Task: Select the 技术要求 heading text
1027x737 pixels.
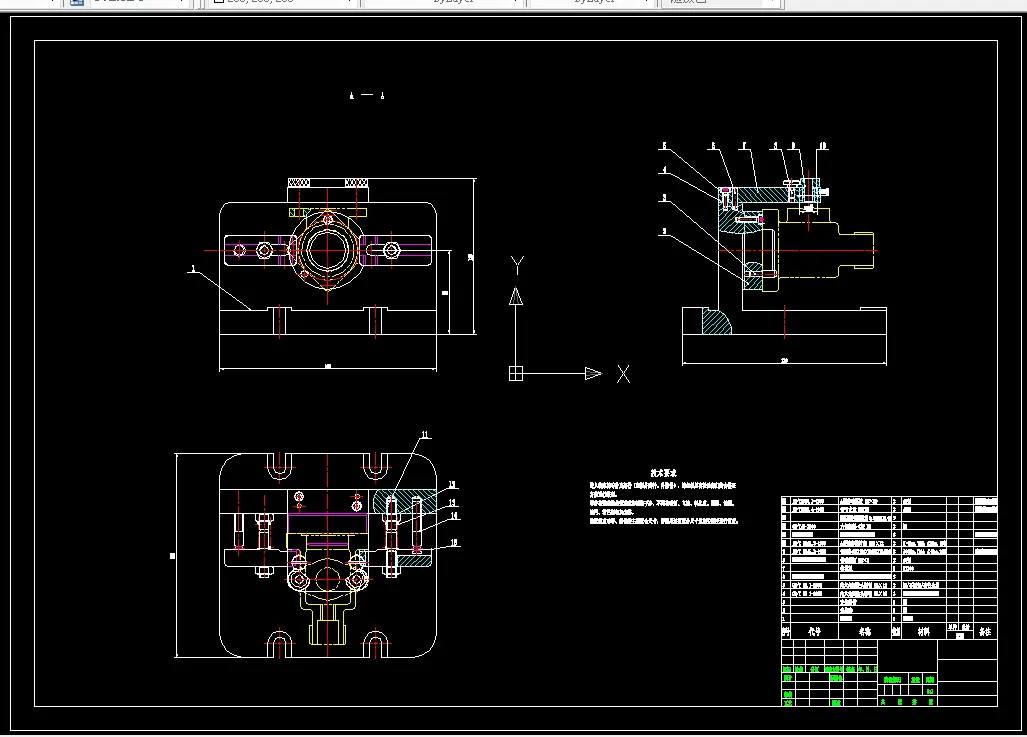Action: [663, 473]
